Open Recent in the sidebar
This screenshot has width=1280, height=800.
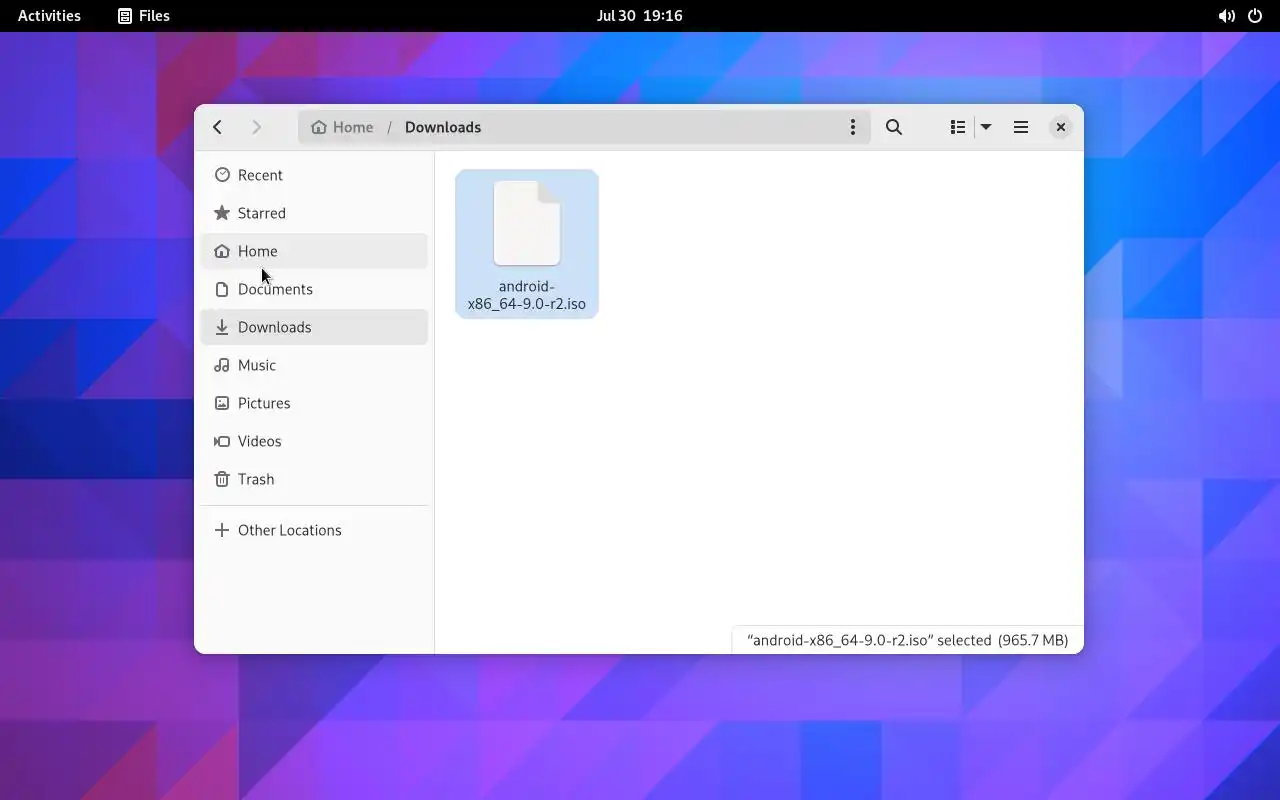[x=314, y=175]
